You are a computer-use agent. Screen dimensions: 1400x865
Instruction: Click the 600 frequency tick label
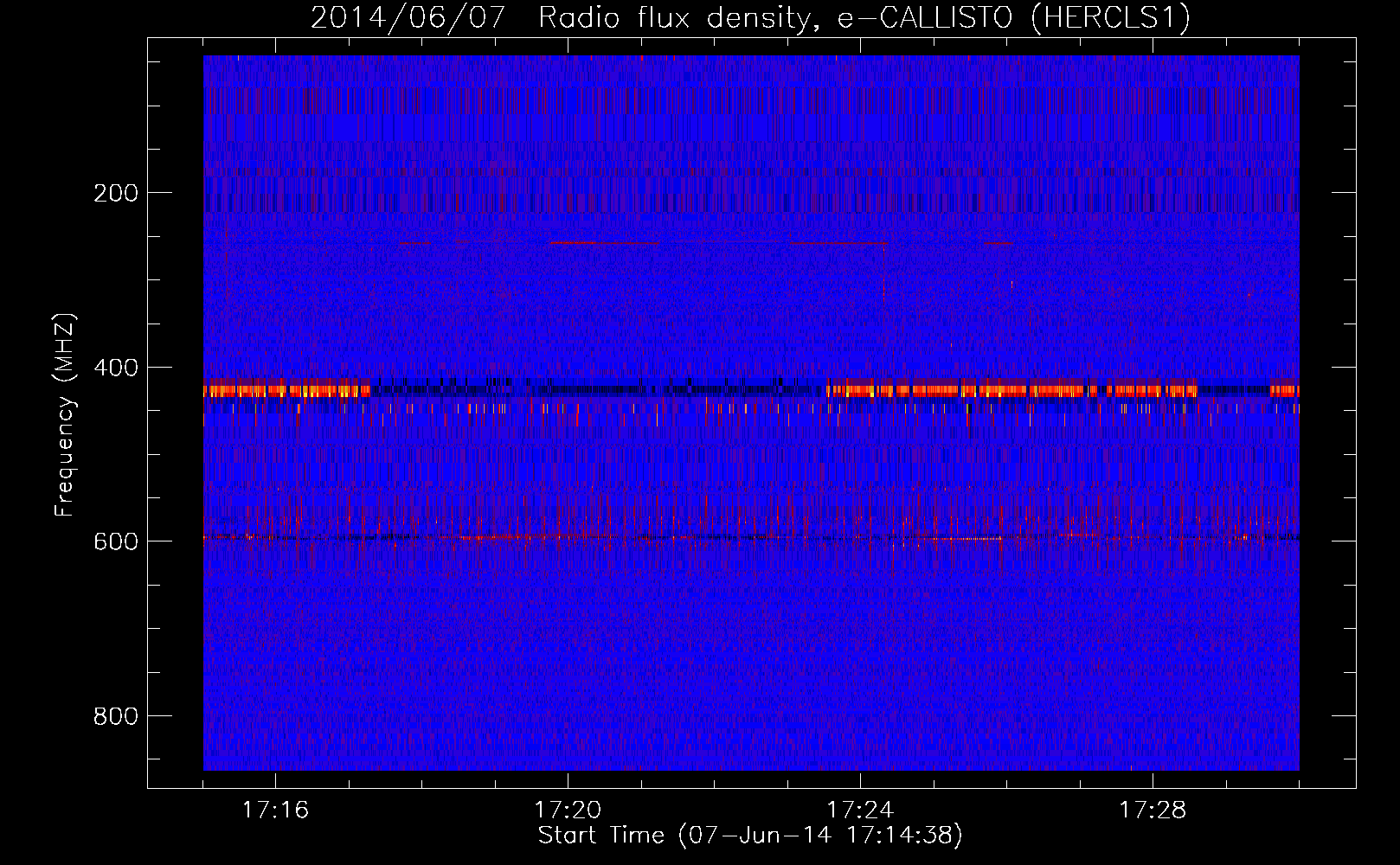coord(116,541)
